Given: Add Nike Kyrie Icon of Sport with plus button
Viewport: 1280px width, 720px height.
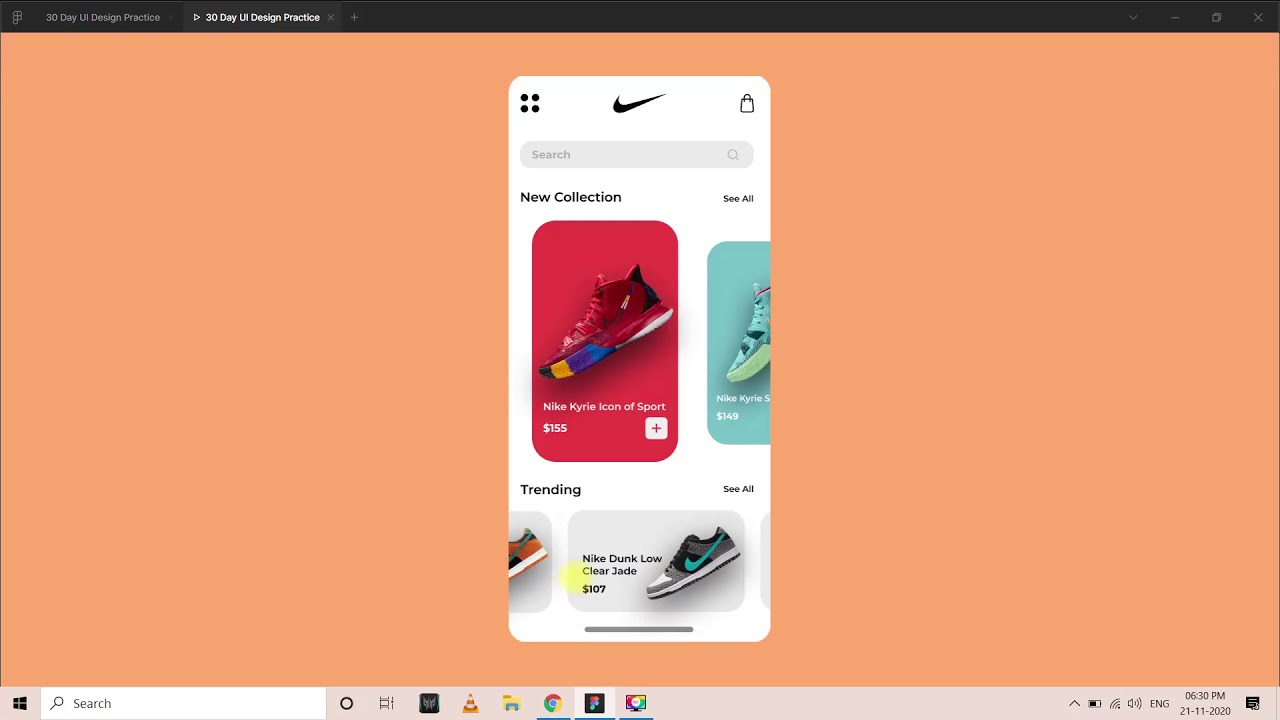Looking at the screenshot, I should click(656, 428).
